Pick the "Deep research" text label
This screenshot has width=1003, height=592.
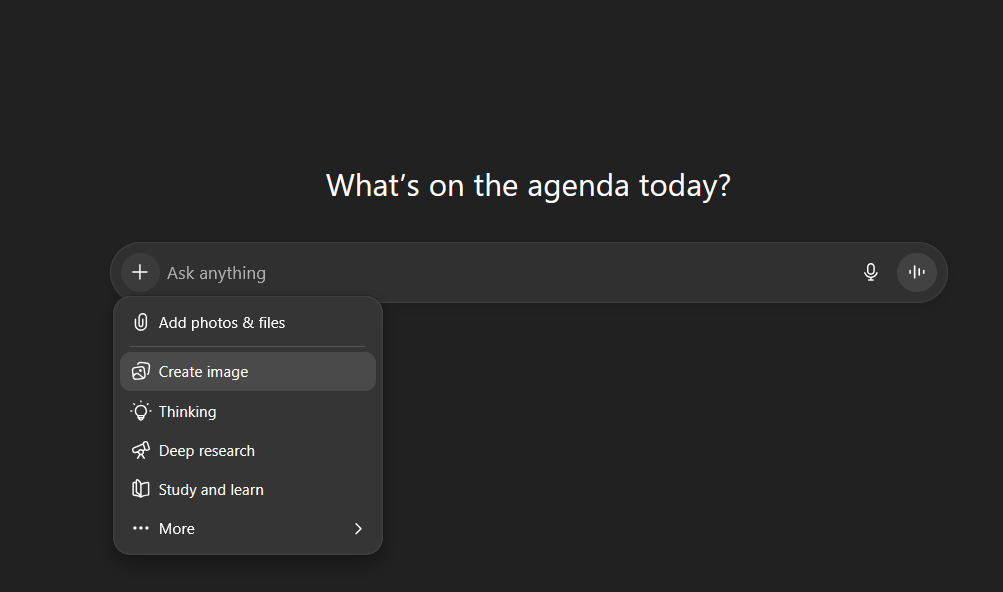[206, 451]
